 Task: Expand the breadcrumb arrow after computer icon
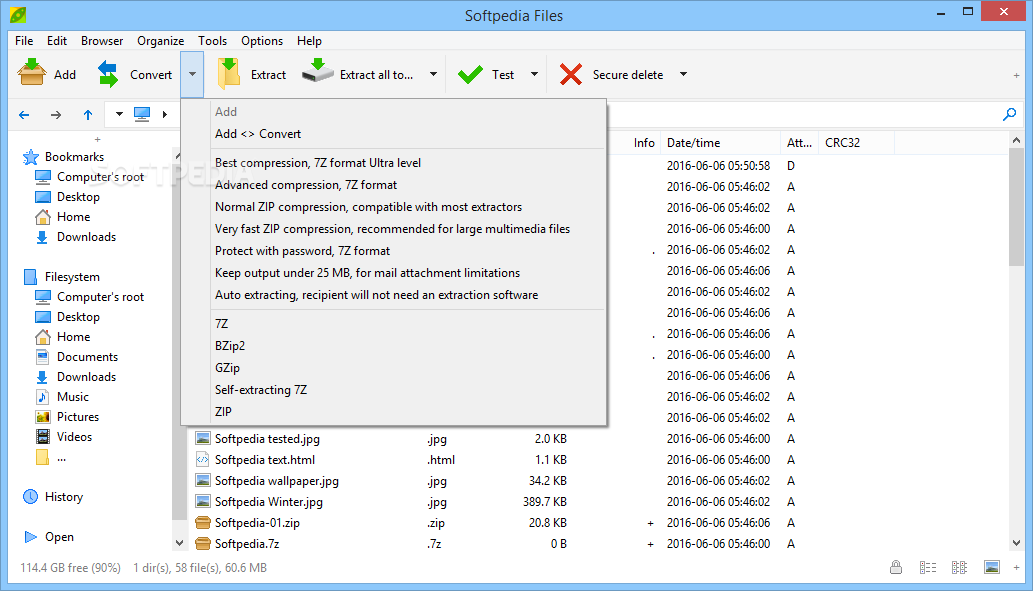pos(165,115)
